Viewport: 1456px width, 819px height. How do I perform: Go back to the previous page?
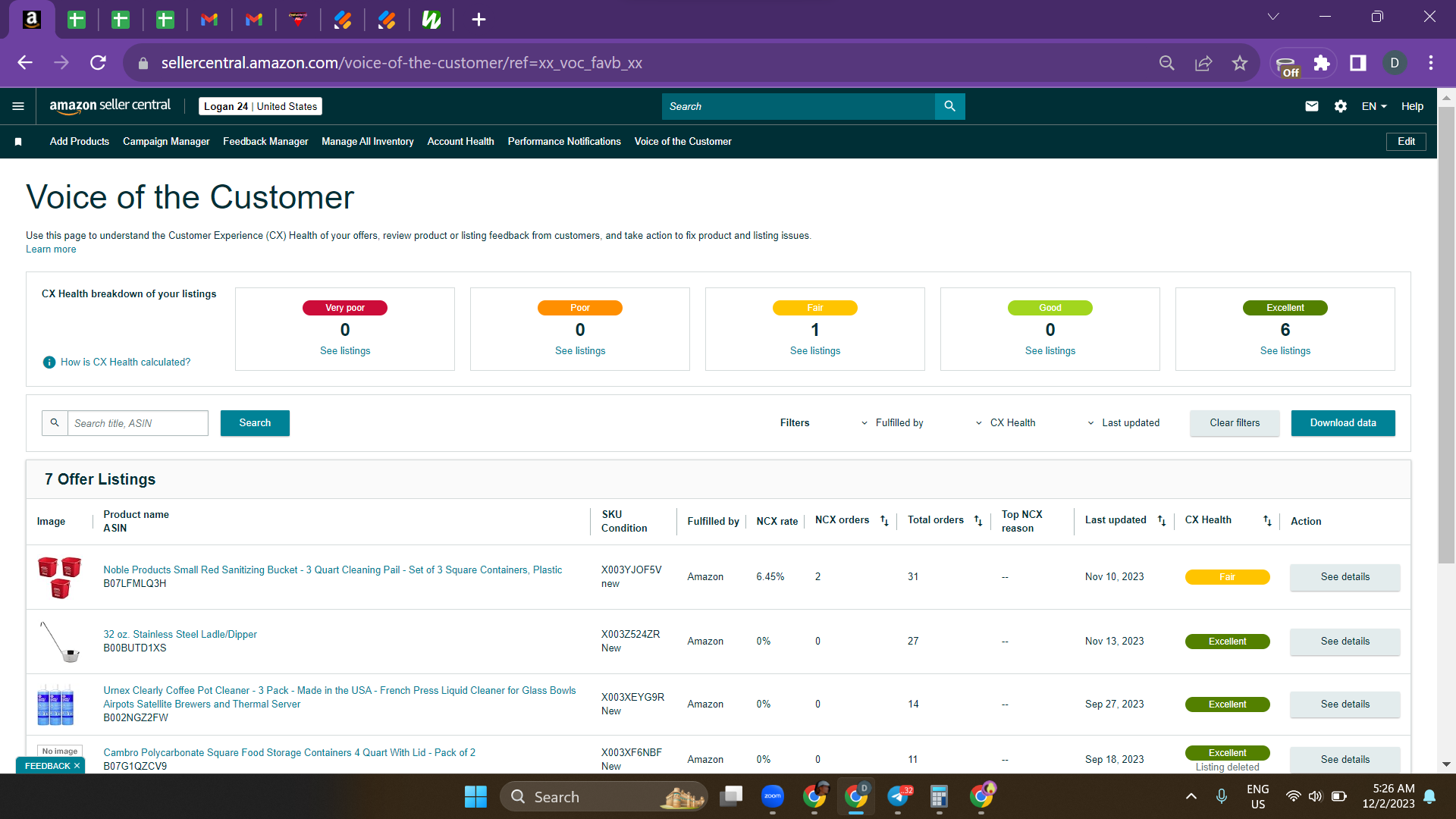coord(25,63)
